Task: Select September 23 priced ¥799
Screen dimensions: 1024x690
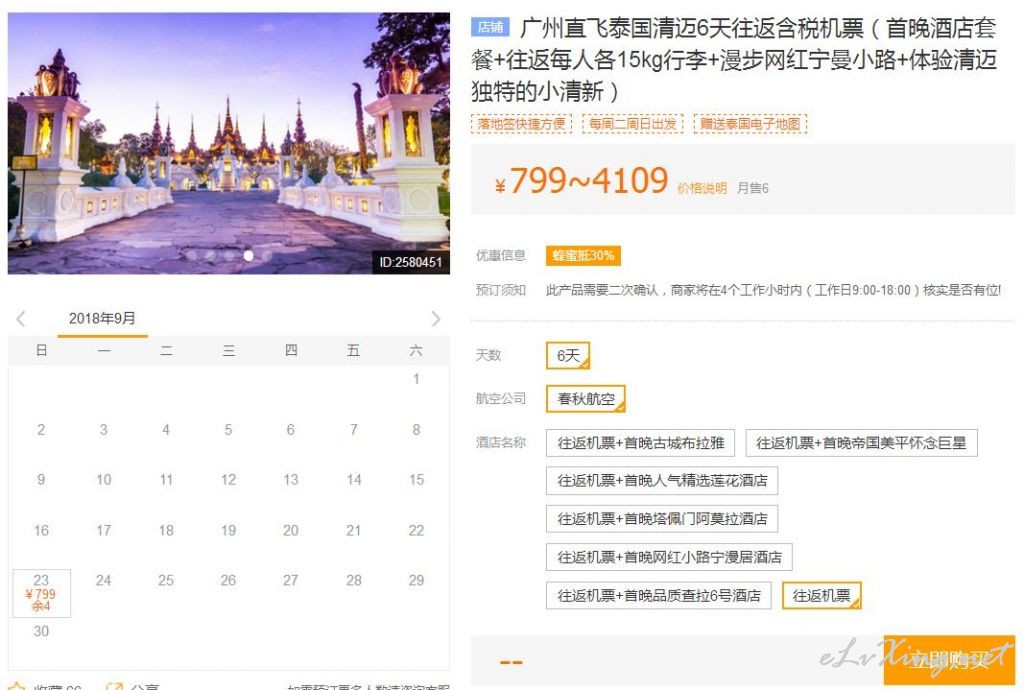Action: (41, 593)
